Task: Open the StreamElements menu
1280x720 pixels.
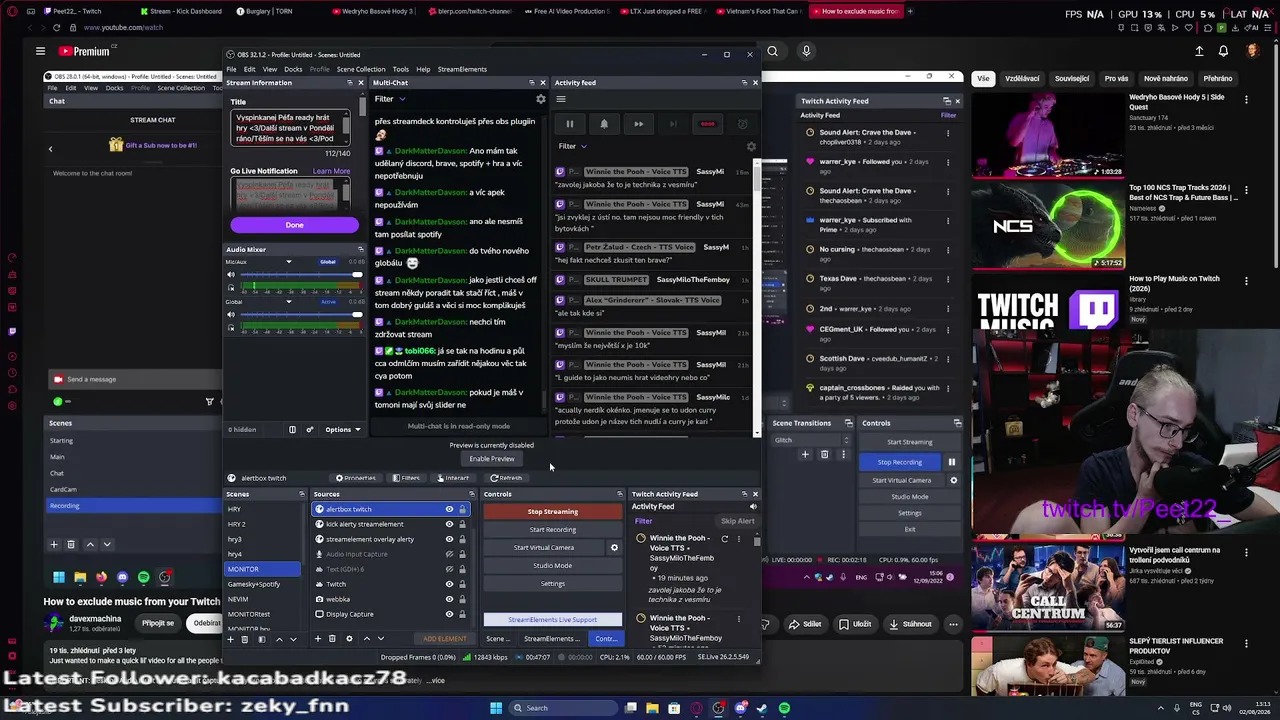Action: click(x=462, y=69)
